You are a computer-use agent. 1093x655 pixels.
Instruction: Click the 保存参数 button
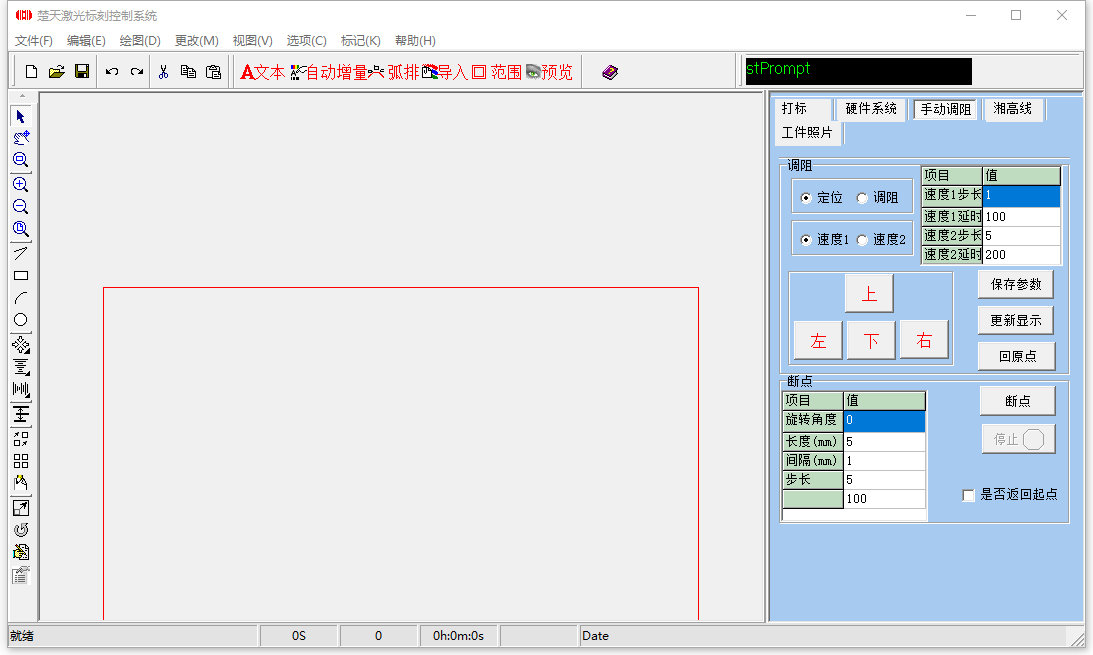[1016, 284]
